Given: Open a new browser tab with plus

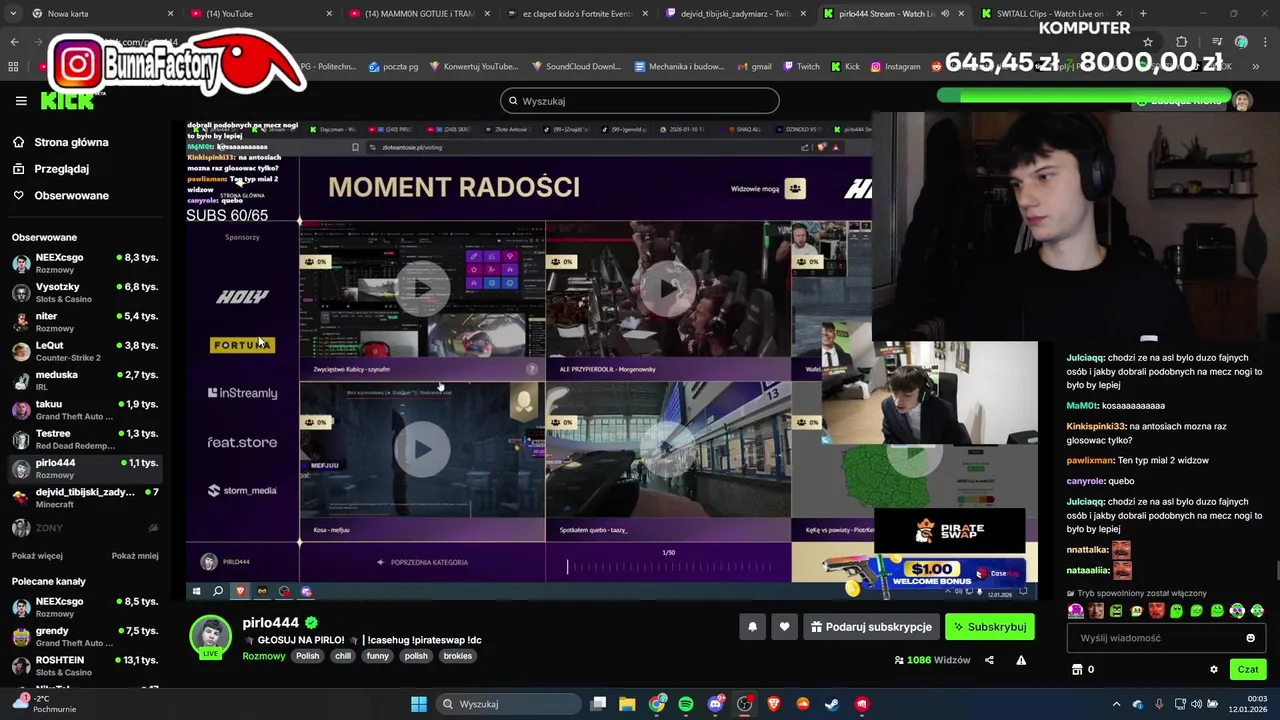Looking at the screenshot, I should [x=1143, y=13].
